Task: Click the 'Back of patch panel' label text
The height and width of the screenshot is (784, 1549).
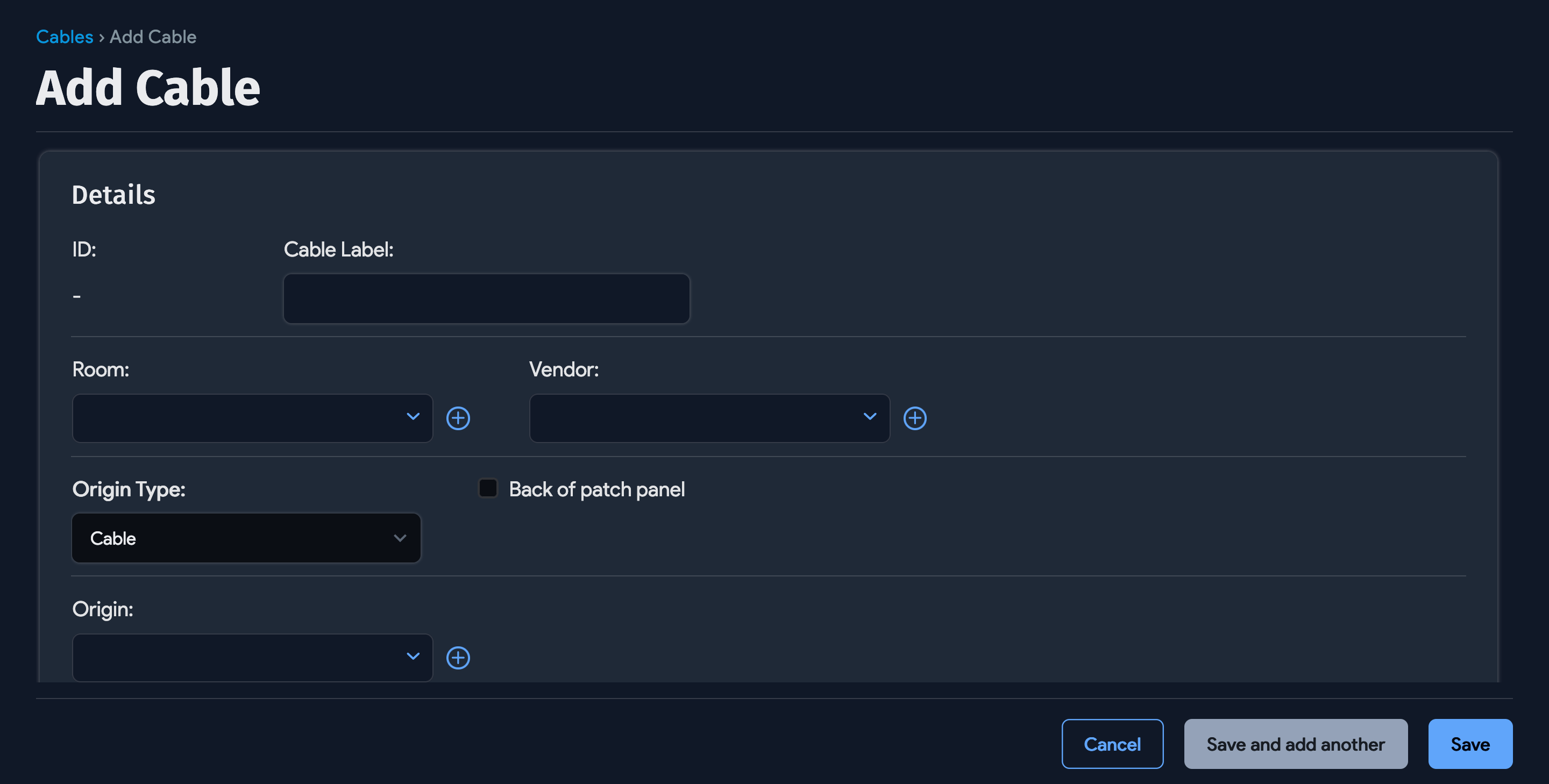Action: click(596, 489)
